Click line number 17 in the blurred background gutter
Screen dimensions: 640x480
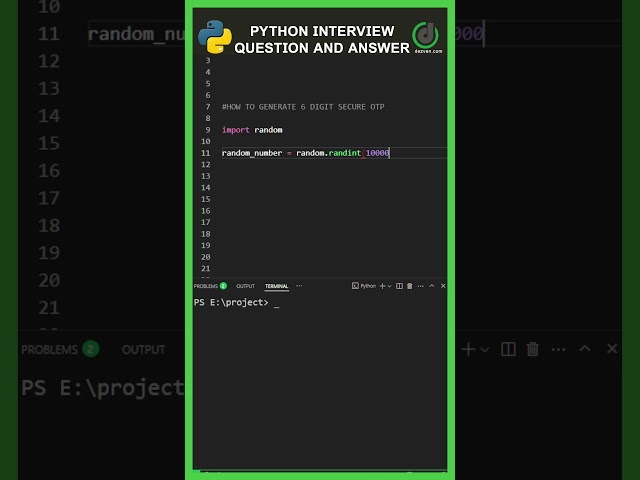pos(49,198)
